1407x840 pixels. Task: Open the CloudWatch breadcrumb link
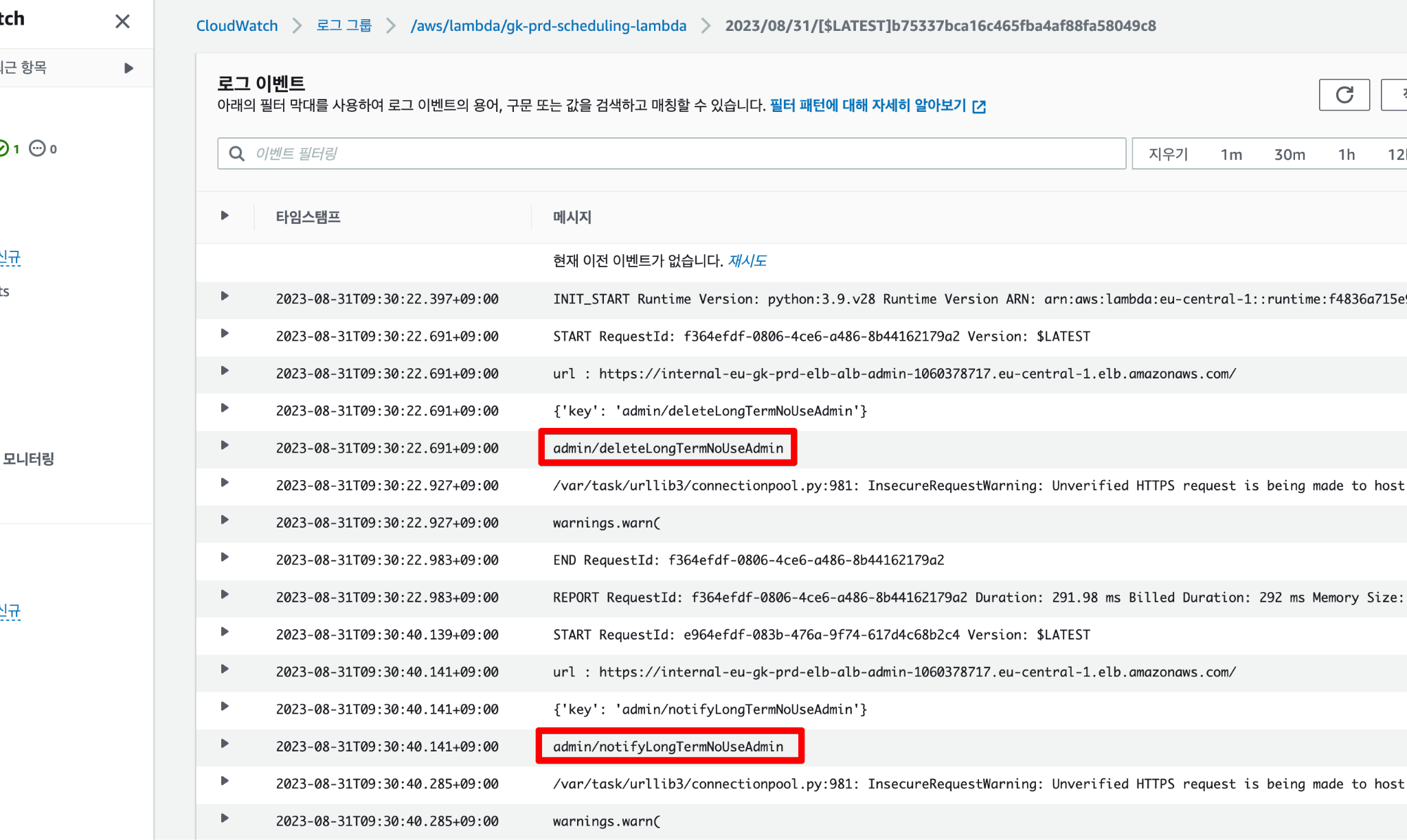237,26
